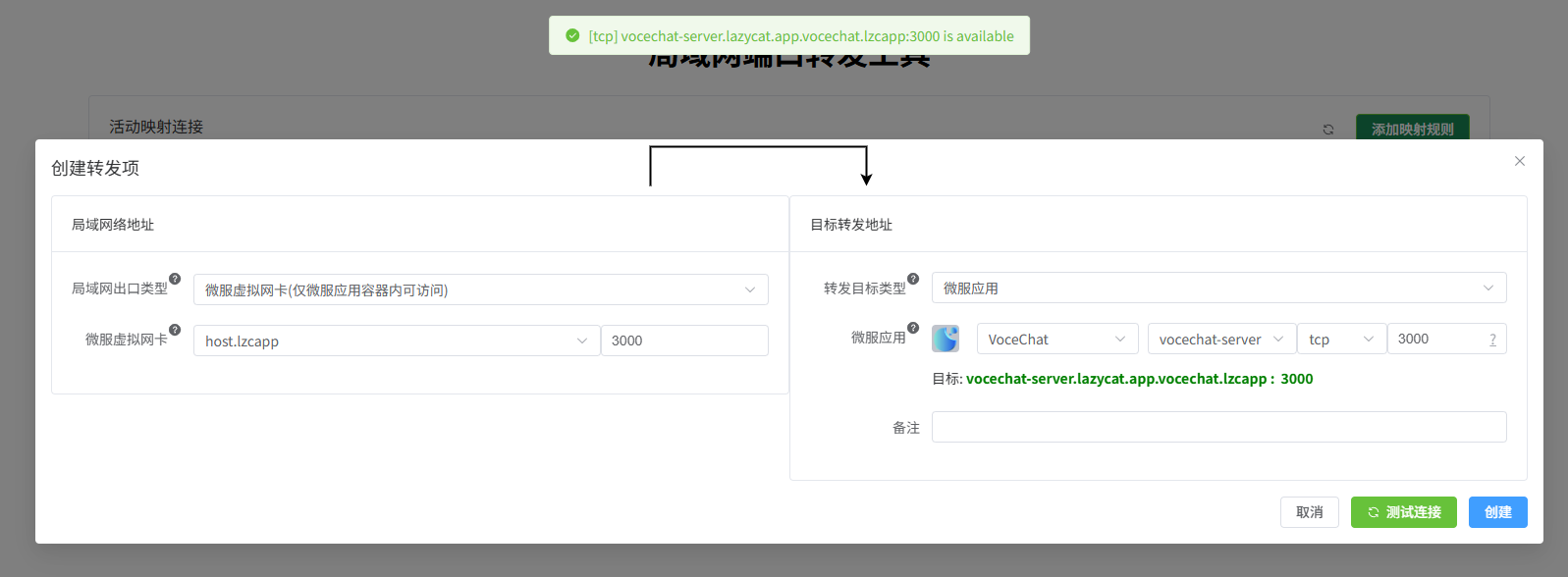The width and height of the screenshot is (1568, 577).
Task: Click the availability notification message text
Action: tap(801, 36)
